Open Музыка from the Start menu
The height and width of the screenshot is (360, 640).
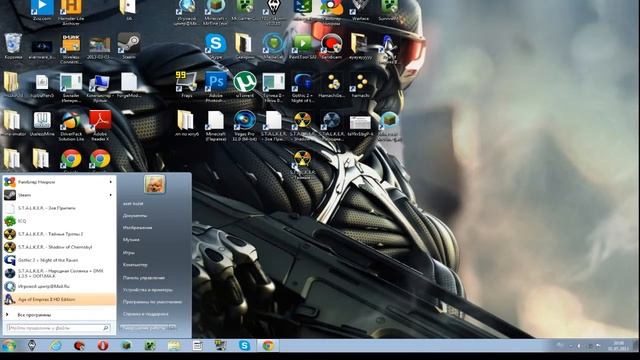click(x=131, y=240)
